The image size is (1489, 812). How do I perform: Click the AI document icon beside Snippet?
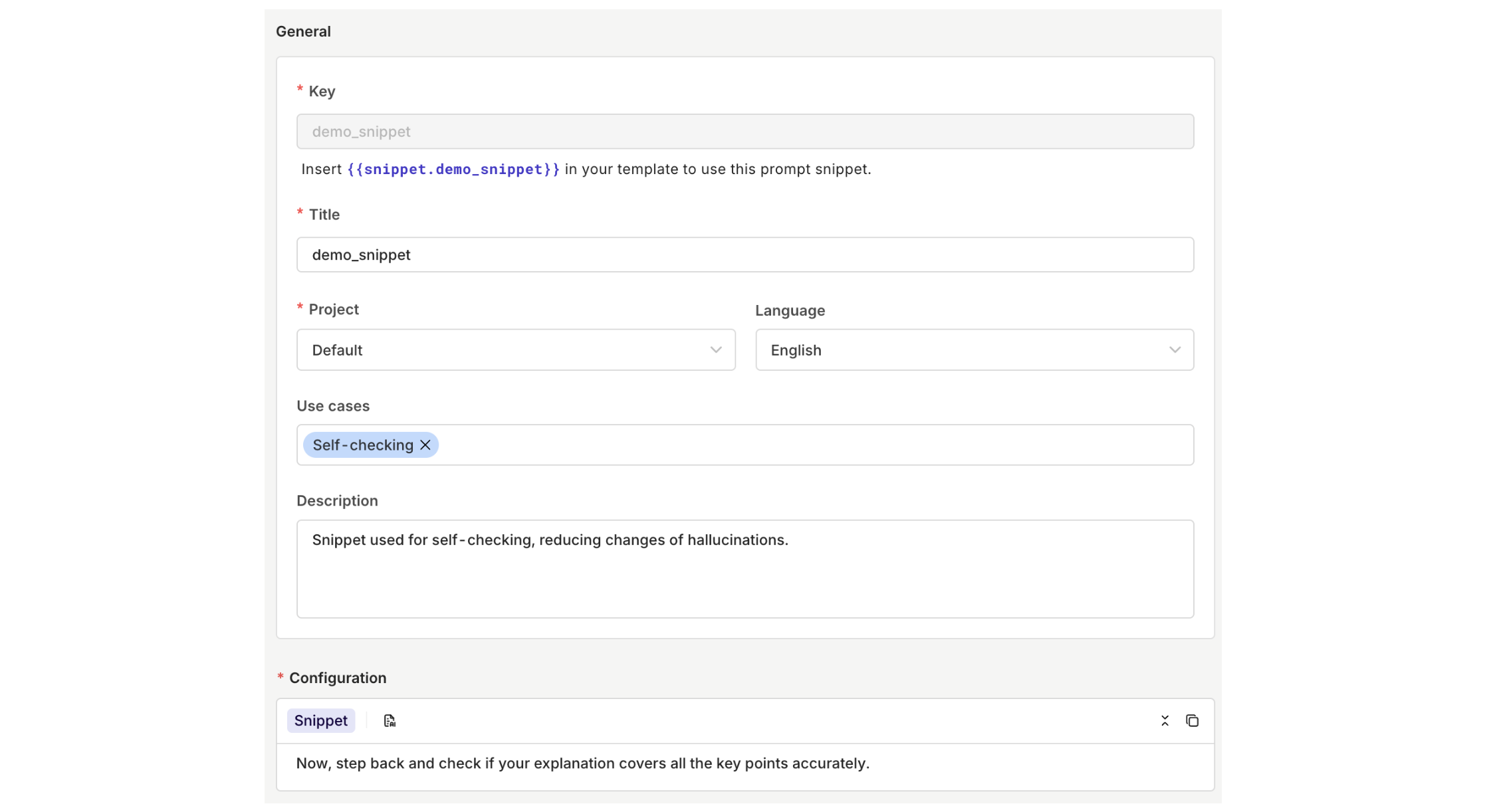coord(390,721)
